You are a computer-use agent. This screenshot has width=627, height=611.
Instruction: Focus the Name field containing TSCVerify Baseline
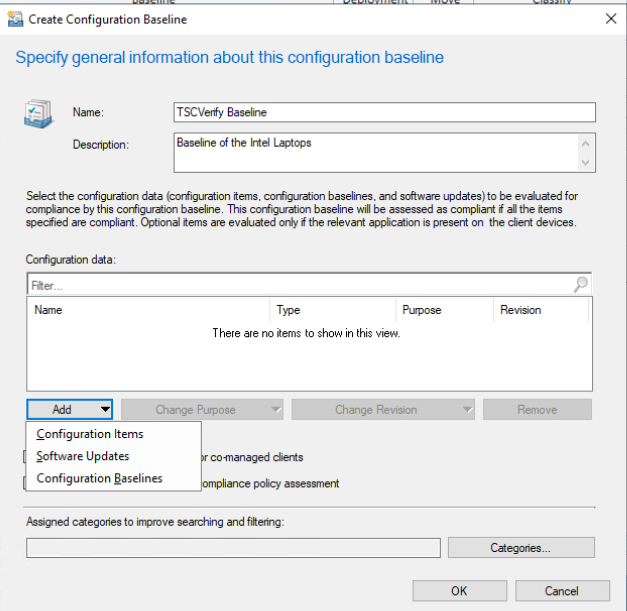coord(384,112)
